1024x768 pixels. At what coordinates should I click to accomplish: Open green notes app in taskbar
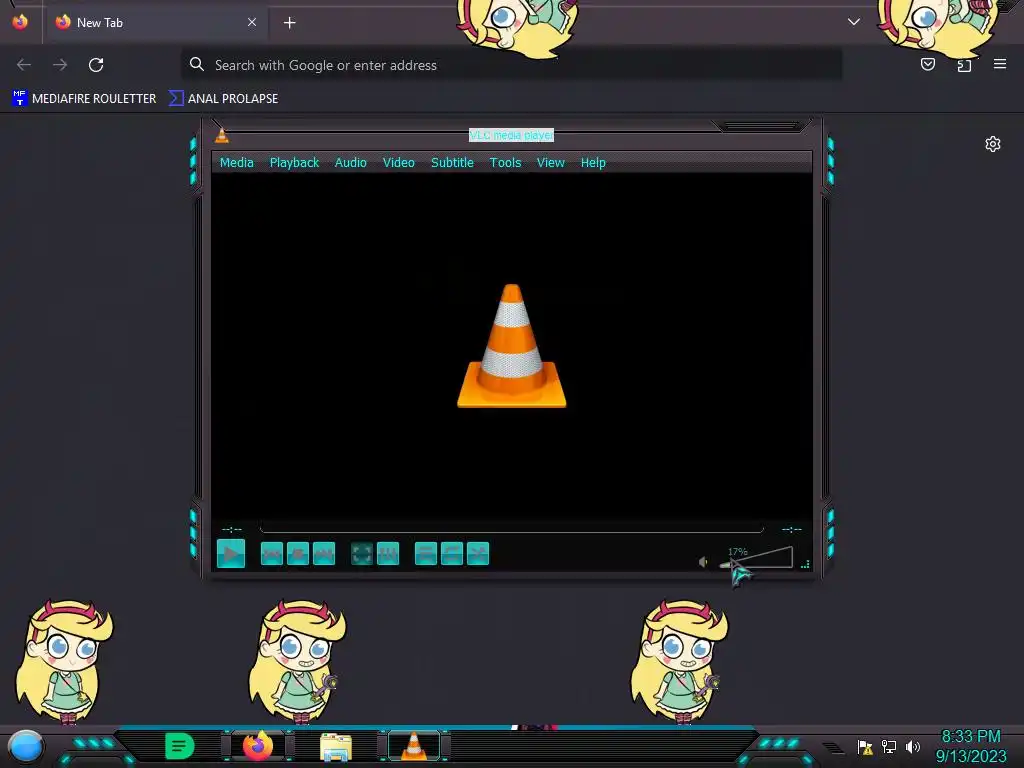(180, 746)
